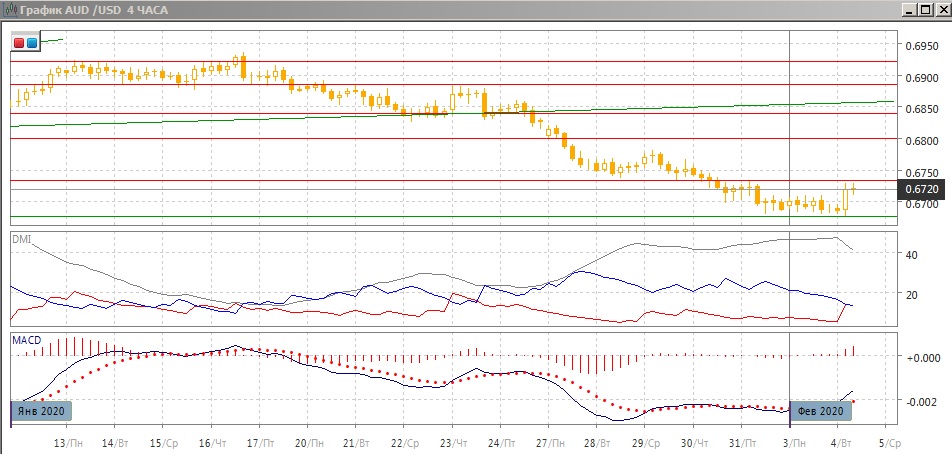This screenshot has width=952, height=454.
Task: Click the title text График AUD /USD 4 ЧАСА
Action: point(94,10)
